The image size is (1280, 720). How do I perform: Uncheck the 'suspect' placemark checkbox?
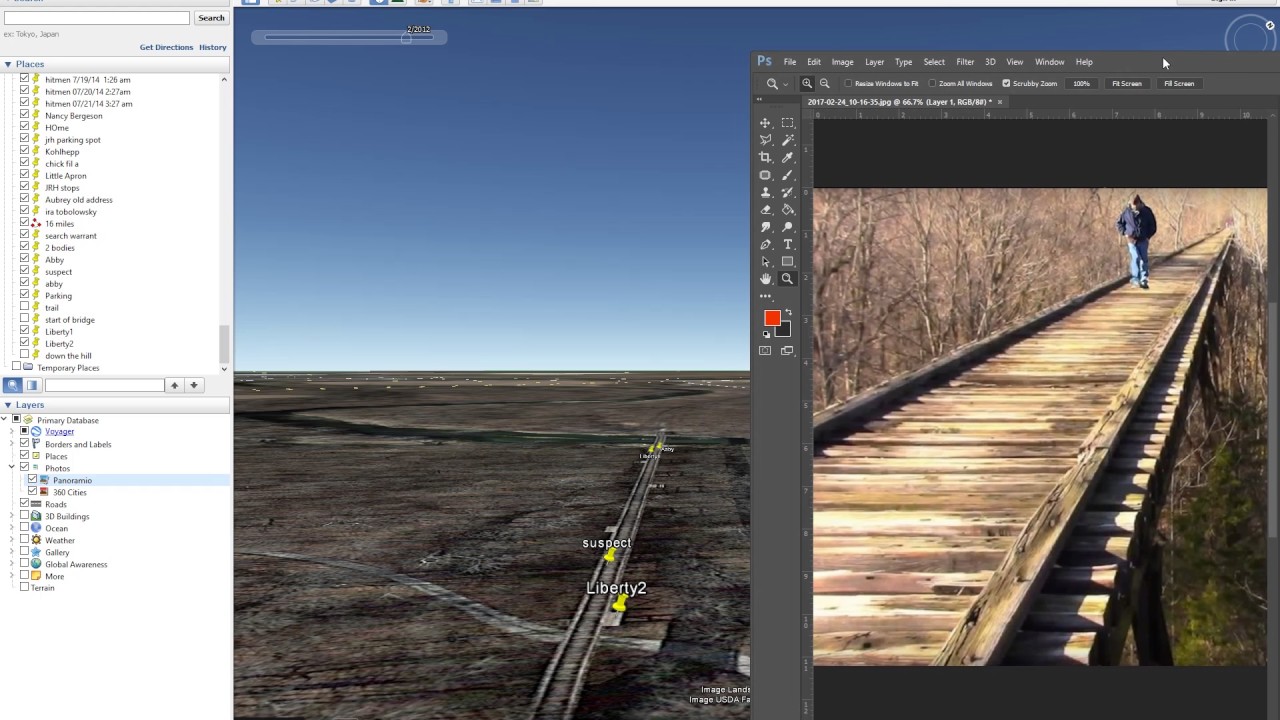[24, 272]
